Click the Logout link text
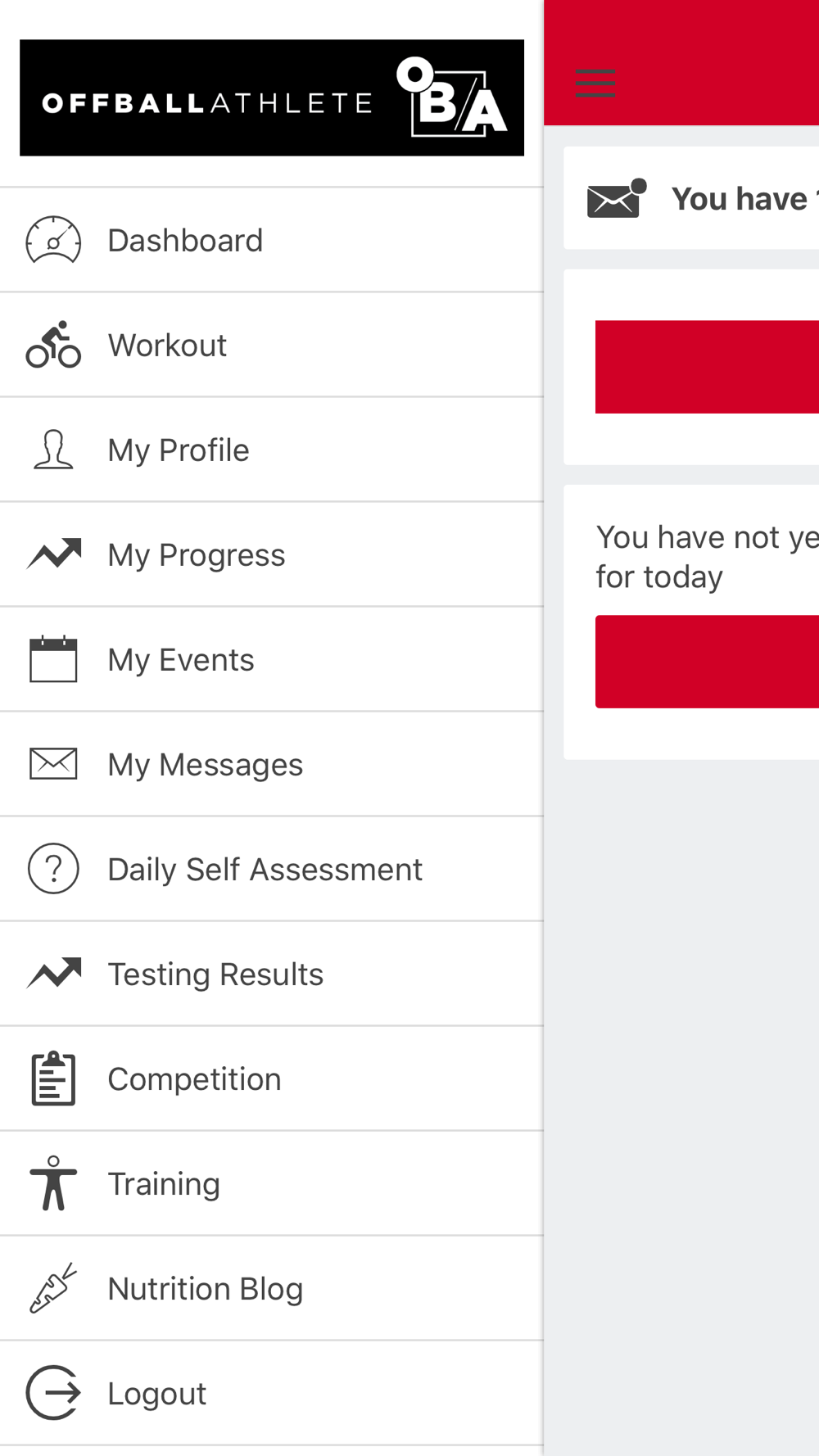This screenshot has height=1456, width=819. tap(156, 1394)
